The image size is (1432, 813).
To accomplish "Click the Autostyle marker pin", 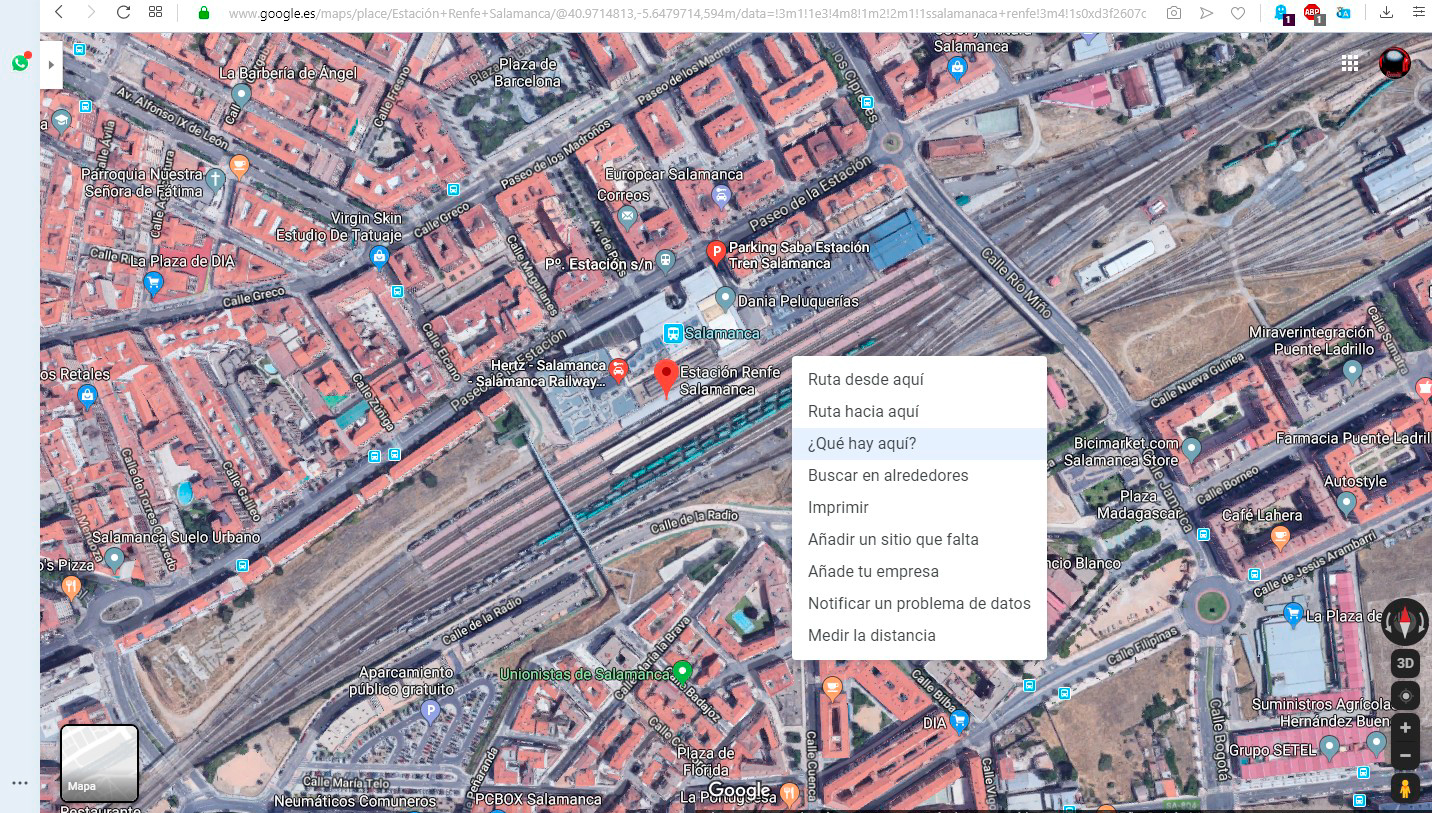I will 1346,502.
